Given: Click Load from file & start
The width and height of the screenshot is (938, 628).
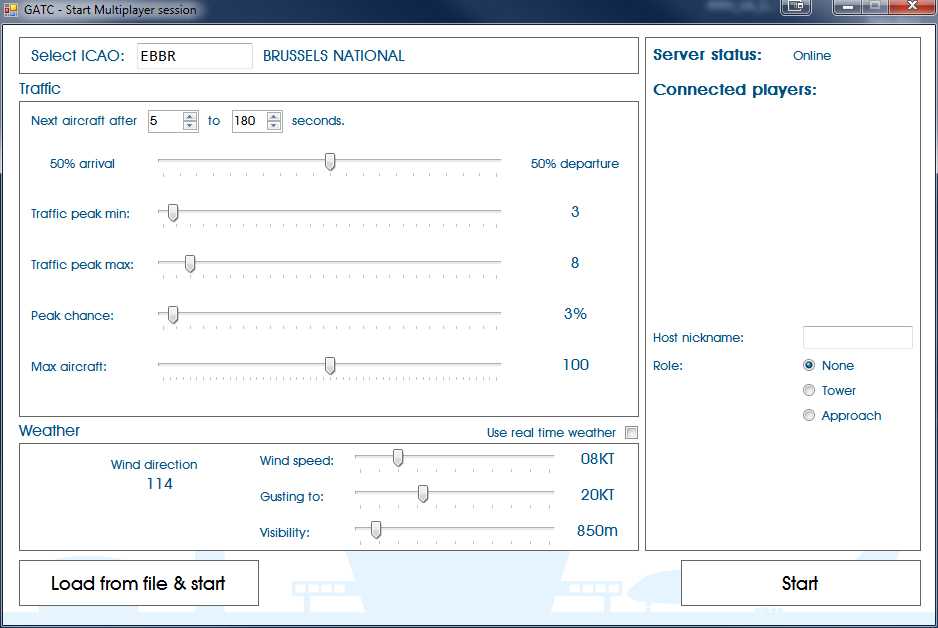Looking at the screenshot, I should point(138,582).
